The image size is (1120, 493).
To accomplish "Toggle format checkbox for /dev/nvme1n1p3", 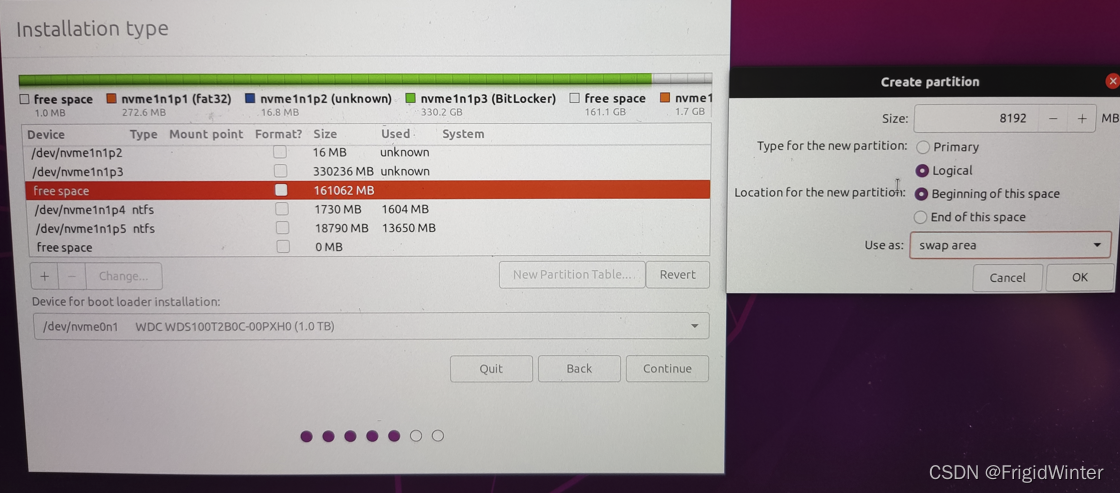I will point(281,171).
